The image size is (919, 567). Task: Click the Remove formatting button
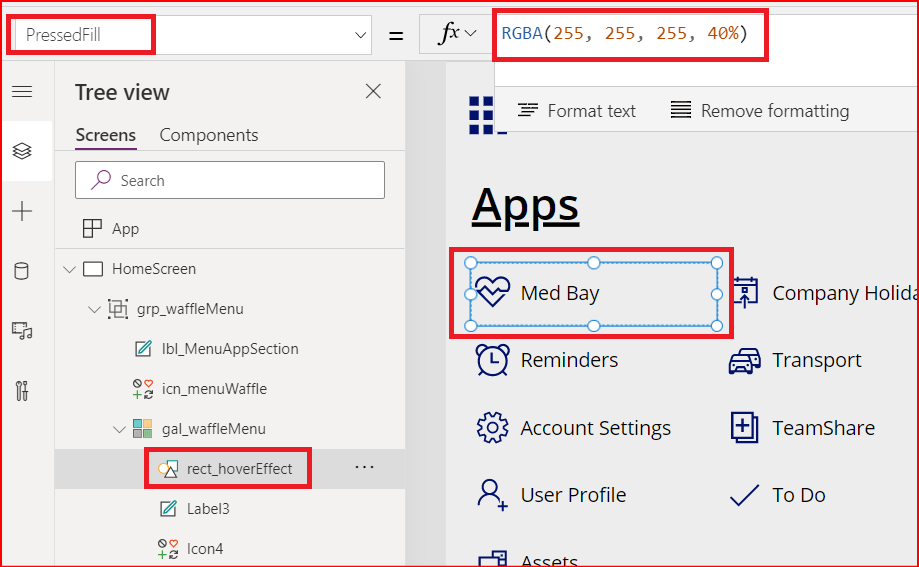[760, 111]
